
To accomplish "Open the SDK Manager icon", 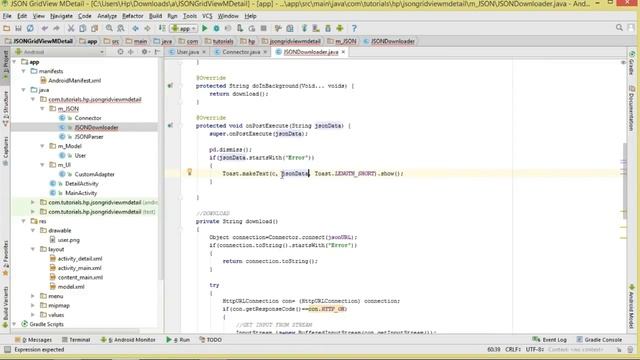I will 328,28.
